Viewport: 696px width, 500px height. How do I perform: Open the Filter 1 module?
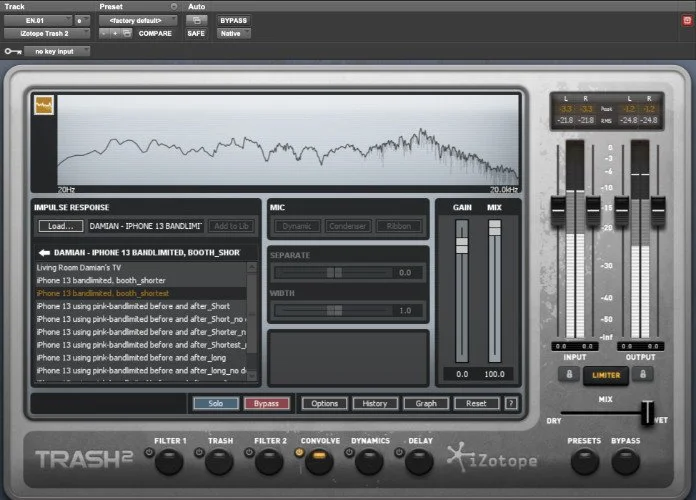pyautogui.click(x=169, y=462)
